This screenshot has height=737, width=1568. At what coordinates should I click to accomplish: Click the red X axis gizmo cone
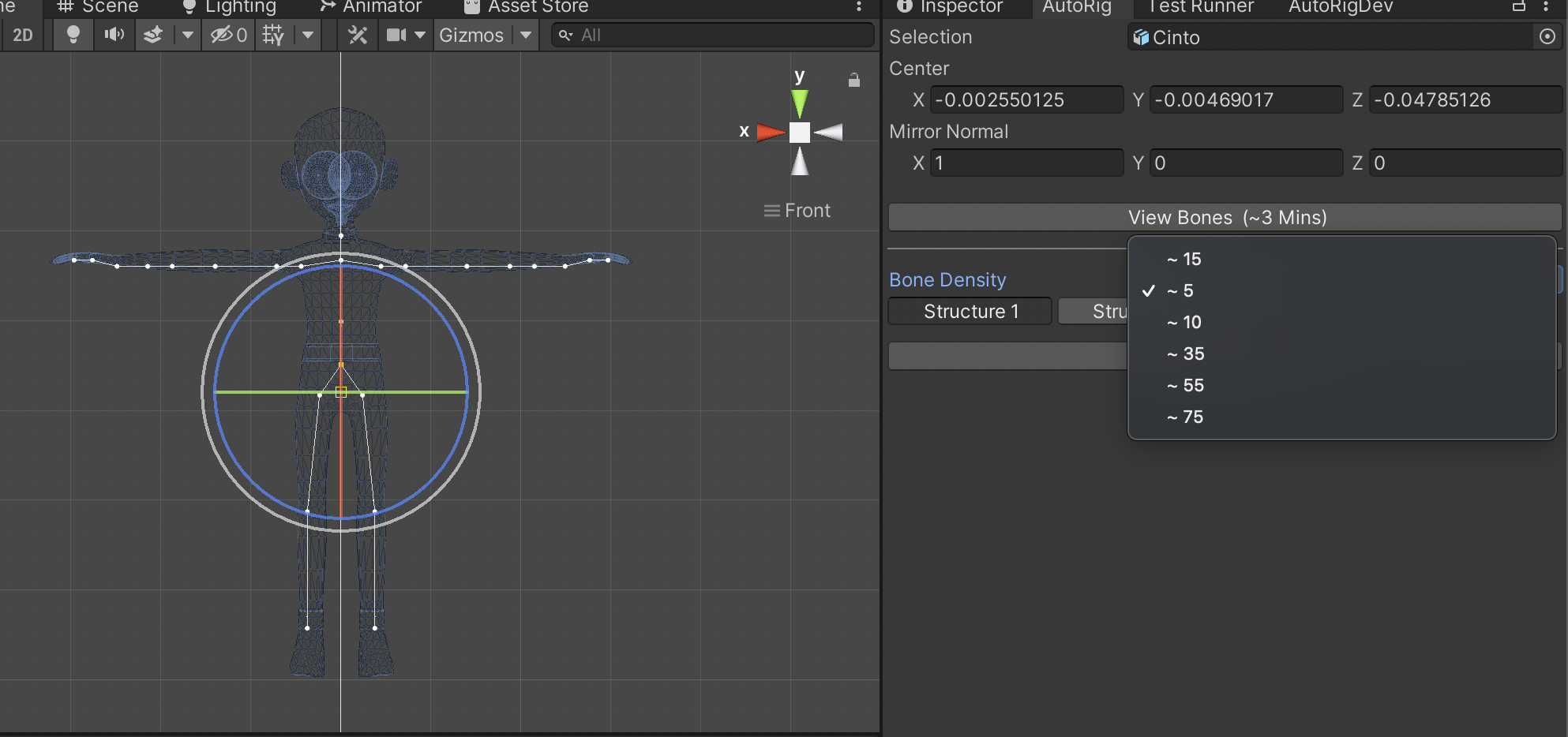[769, 133]
